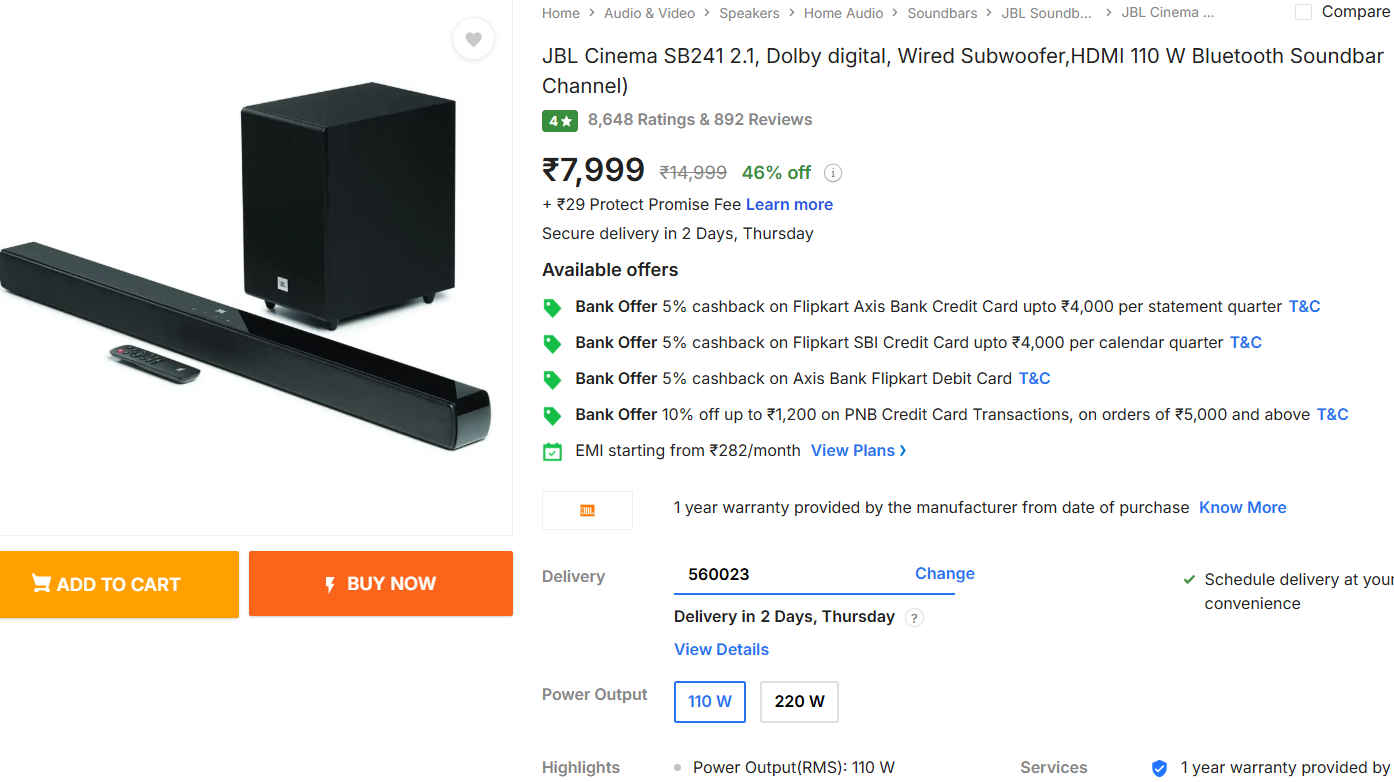Expand View Plans for EMI
The height and width of the screenshot is (782, 1394).
(x=858, y=451)
